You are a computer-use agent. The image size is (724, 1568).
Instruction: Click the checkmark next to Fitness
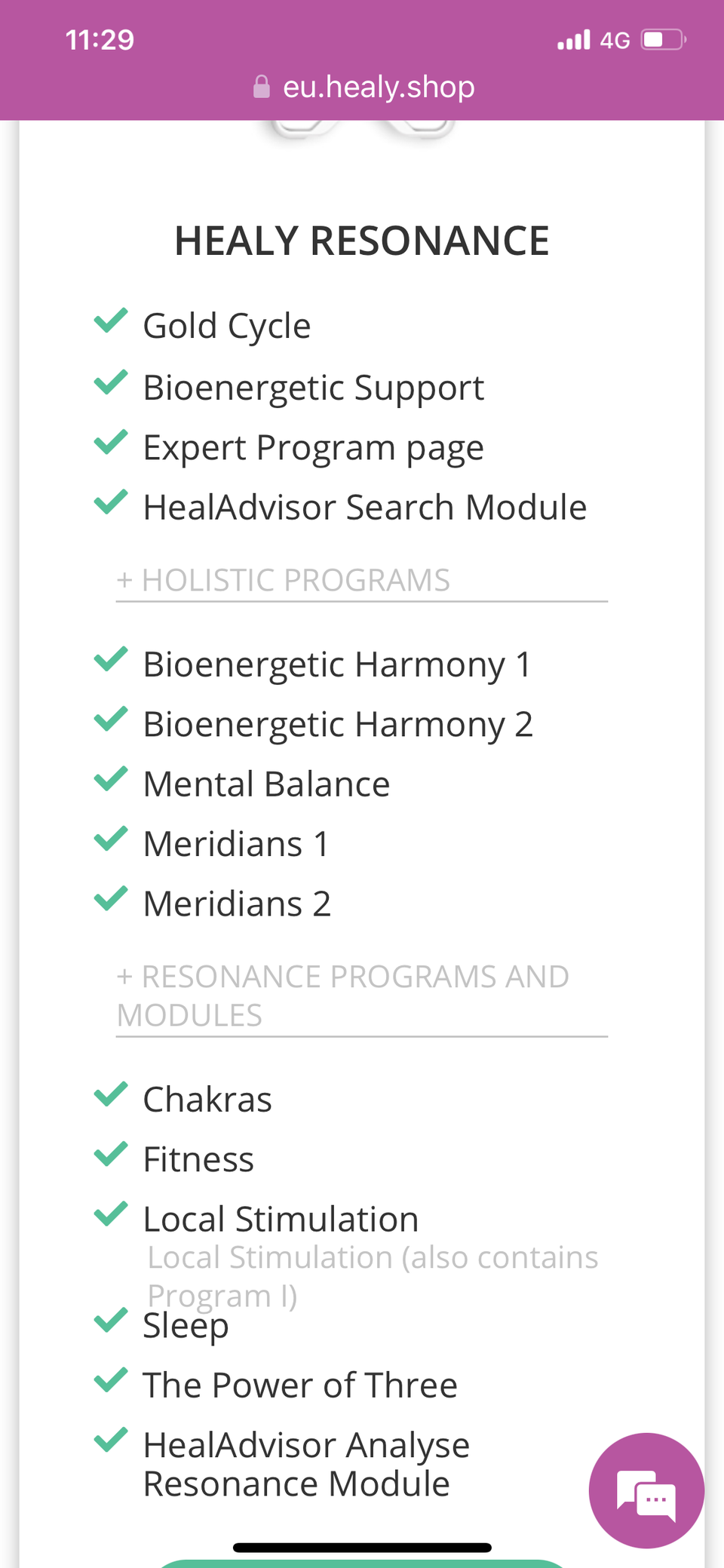[x=111, y=1154]
